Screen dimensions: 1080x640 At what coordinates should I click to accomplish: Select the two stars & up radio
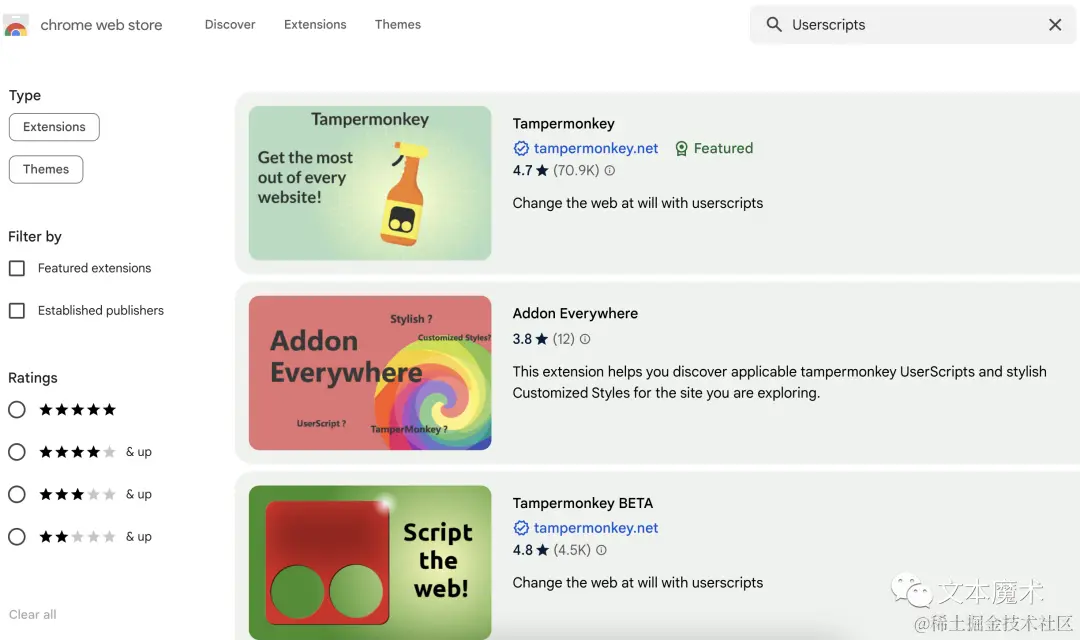coord(17,537)
